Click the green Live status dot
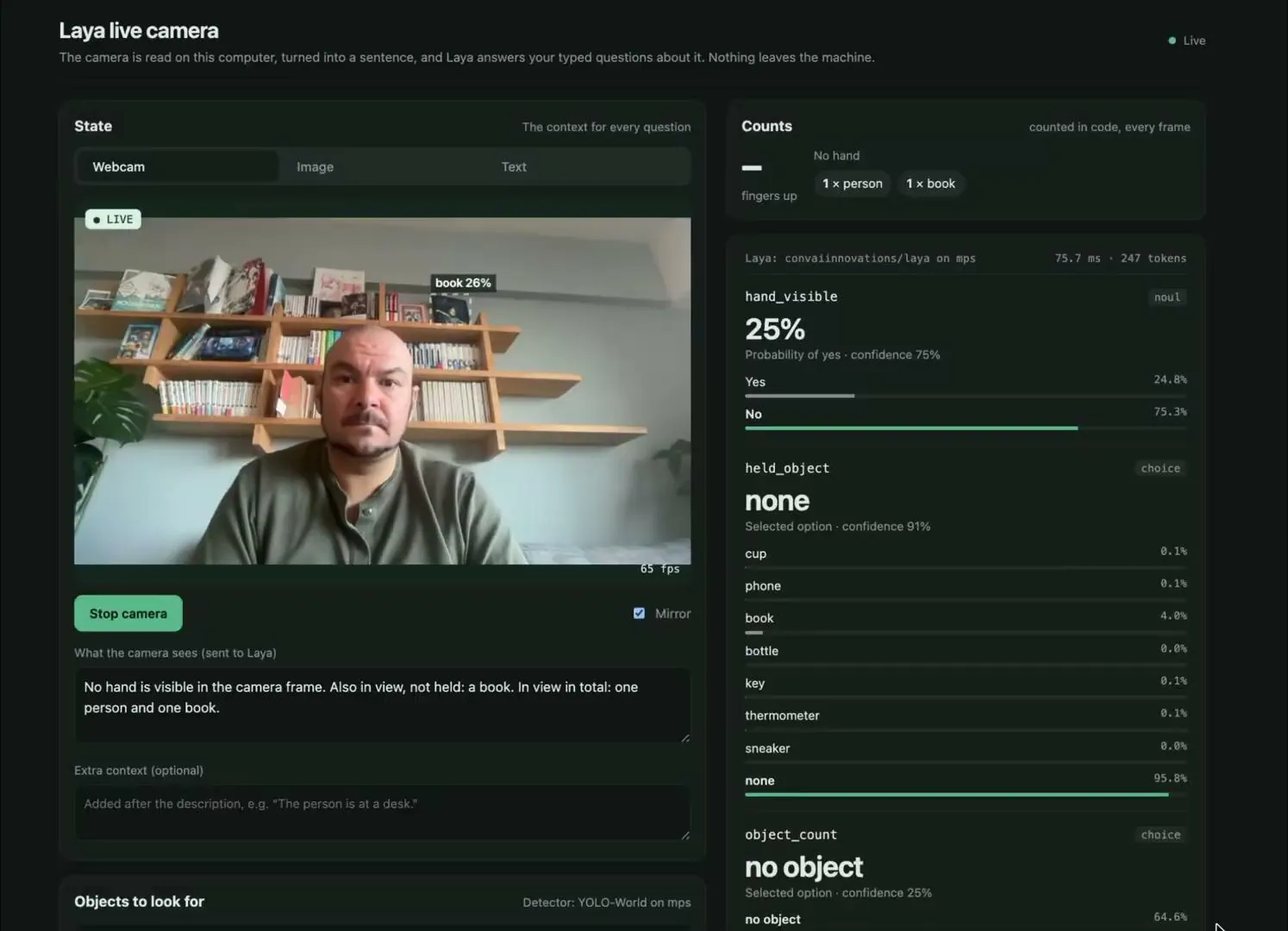Screen dimensions: 1288x931 point(1172,41)
